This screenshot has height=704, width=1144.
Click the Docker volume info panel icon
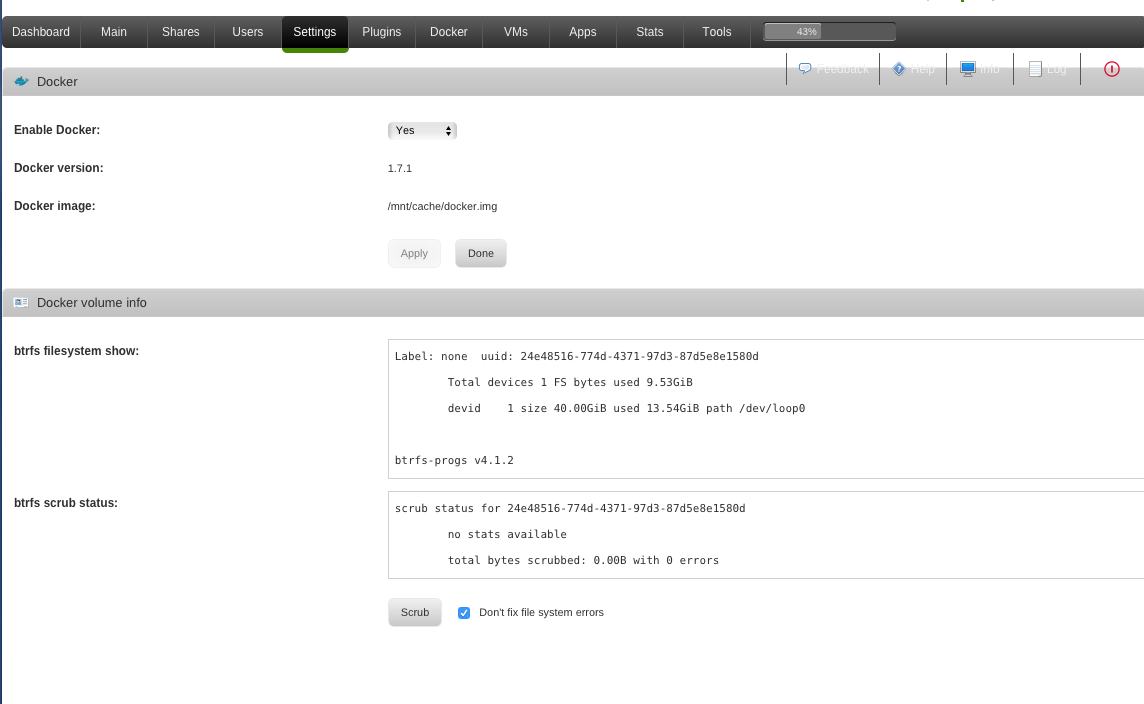21,302
